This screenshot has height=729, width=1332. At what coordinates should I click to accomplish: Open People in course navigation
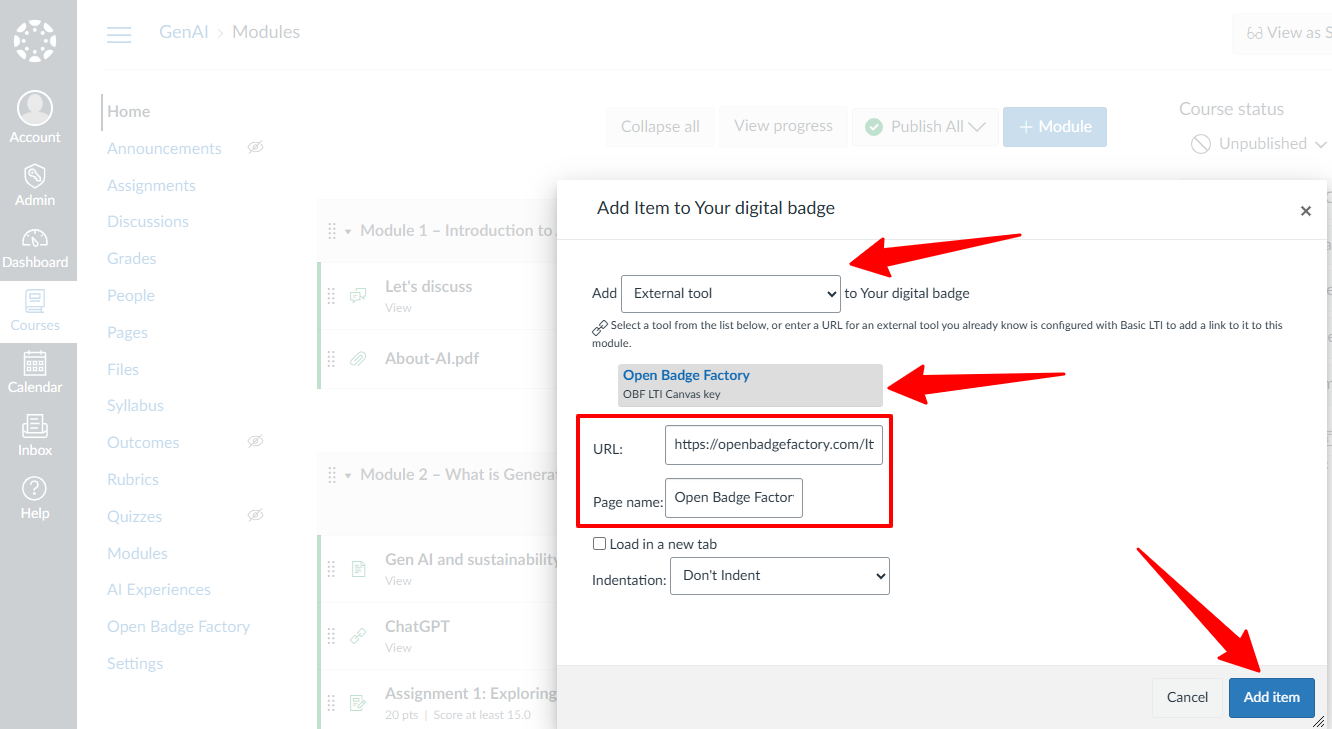[x=131, y=296]
